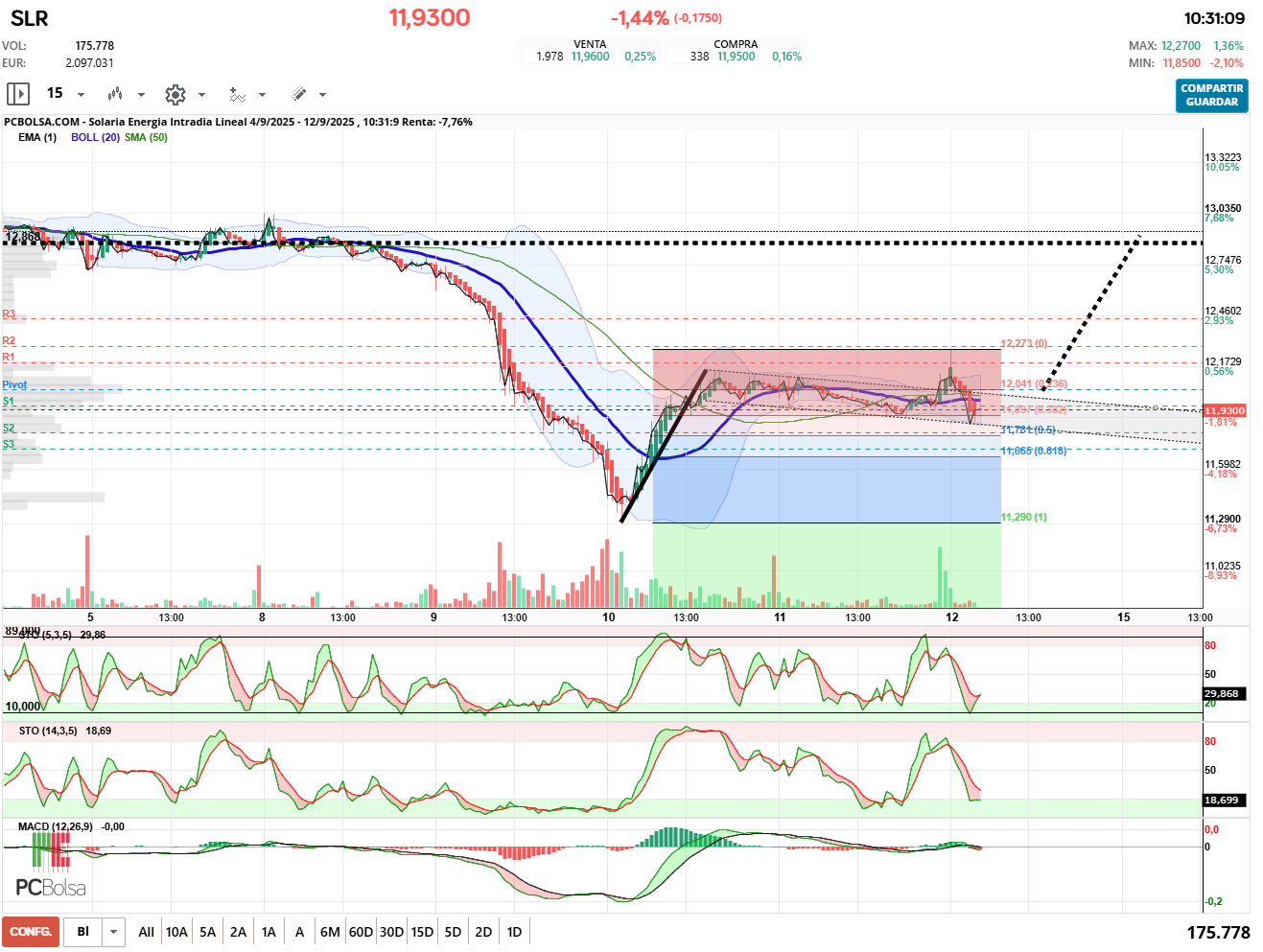Click the 12,273 (0) Fibonacci label
This screenshot has height=952, width=1263.
tap(1024, 343)
